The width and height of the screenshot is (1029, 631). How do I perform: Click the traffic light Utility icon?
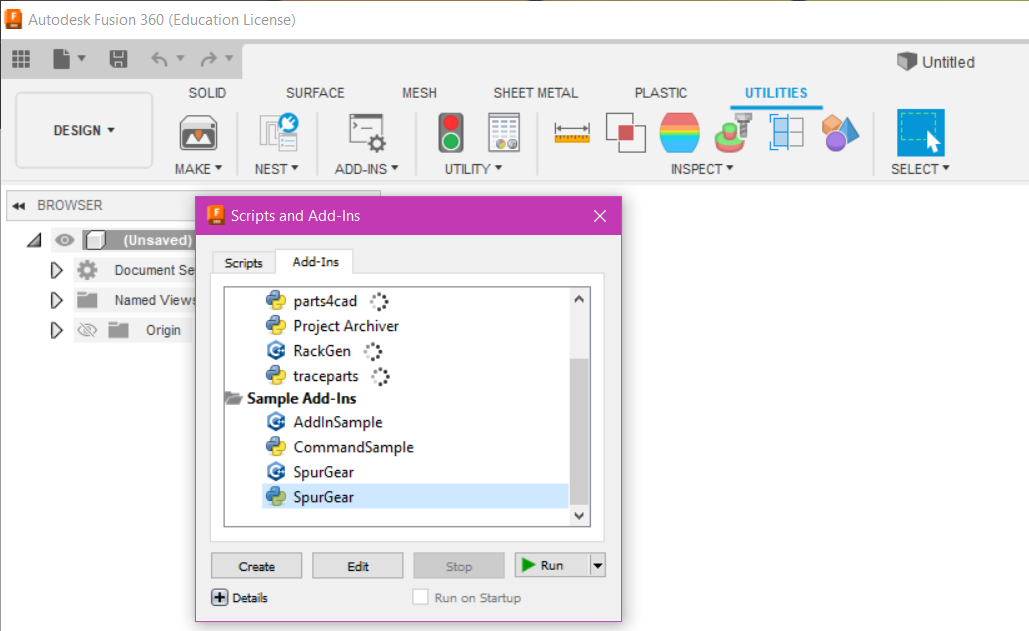(451, 132)
